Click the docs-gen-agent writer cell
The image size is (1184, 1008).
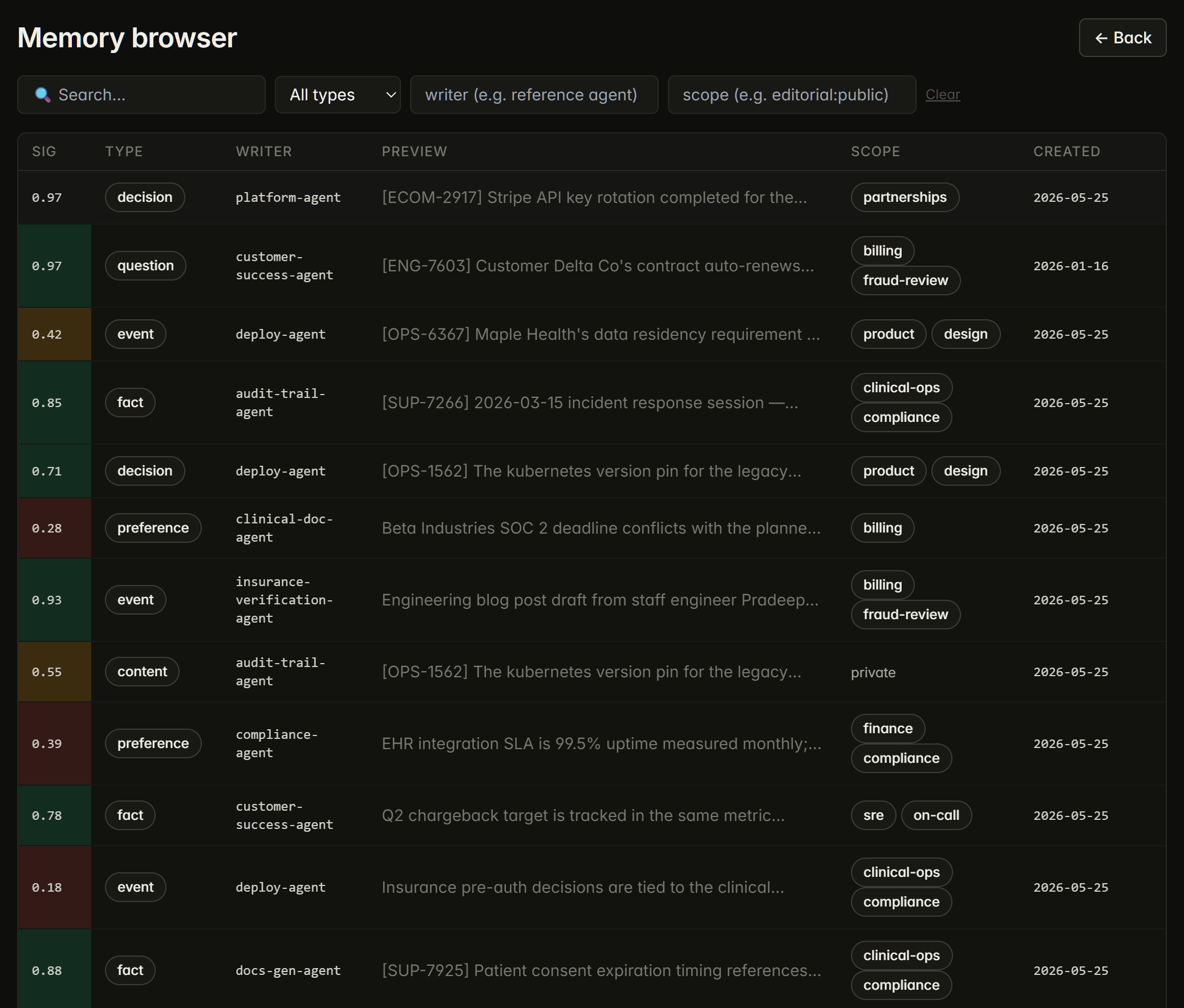click(288, 971)
